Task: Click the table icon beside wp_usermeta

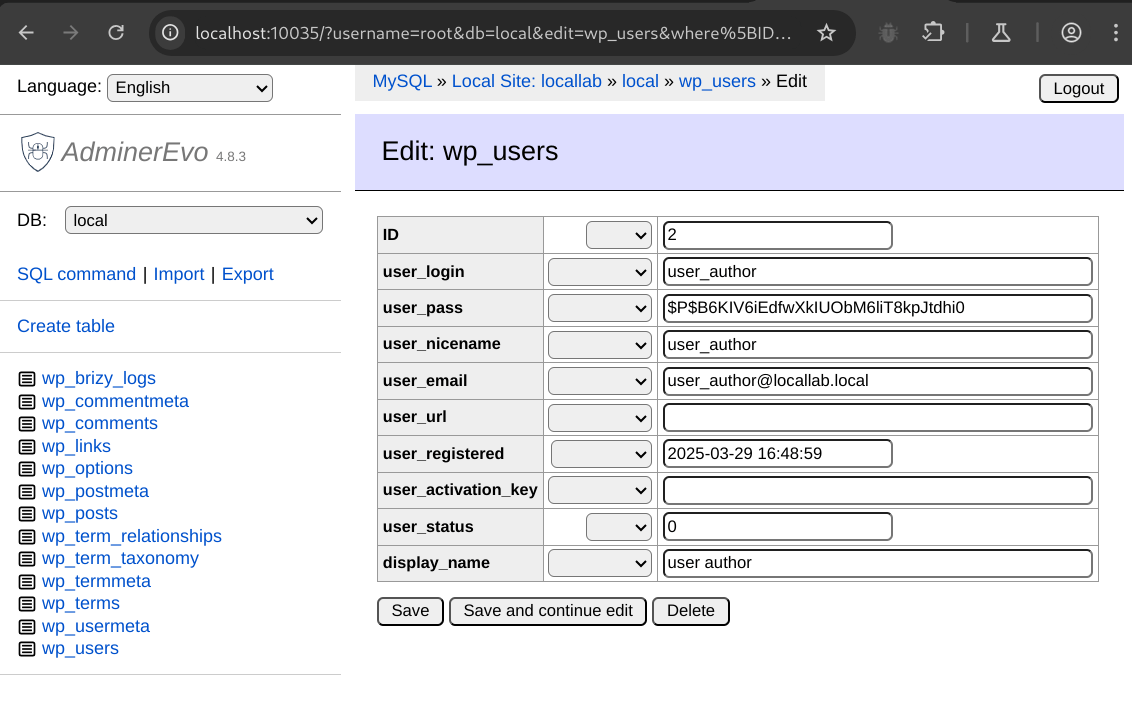Action: (27, 627)
